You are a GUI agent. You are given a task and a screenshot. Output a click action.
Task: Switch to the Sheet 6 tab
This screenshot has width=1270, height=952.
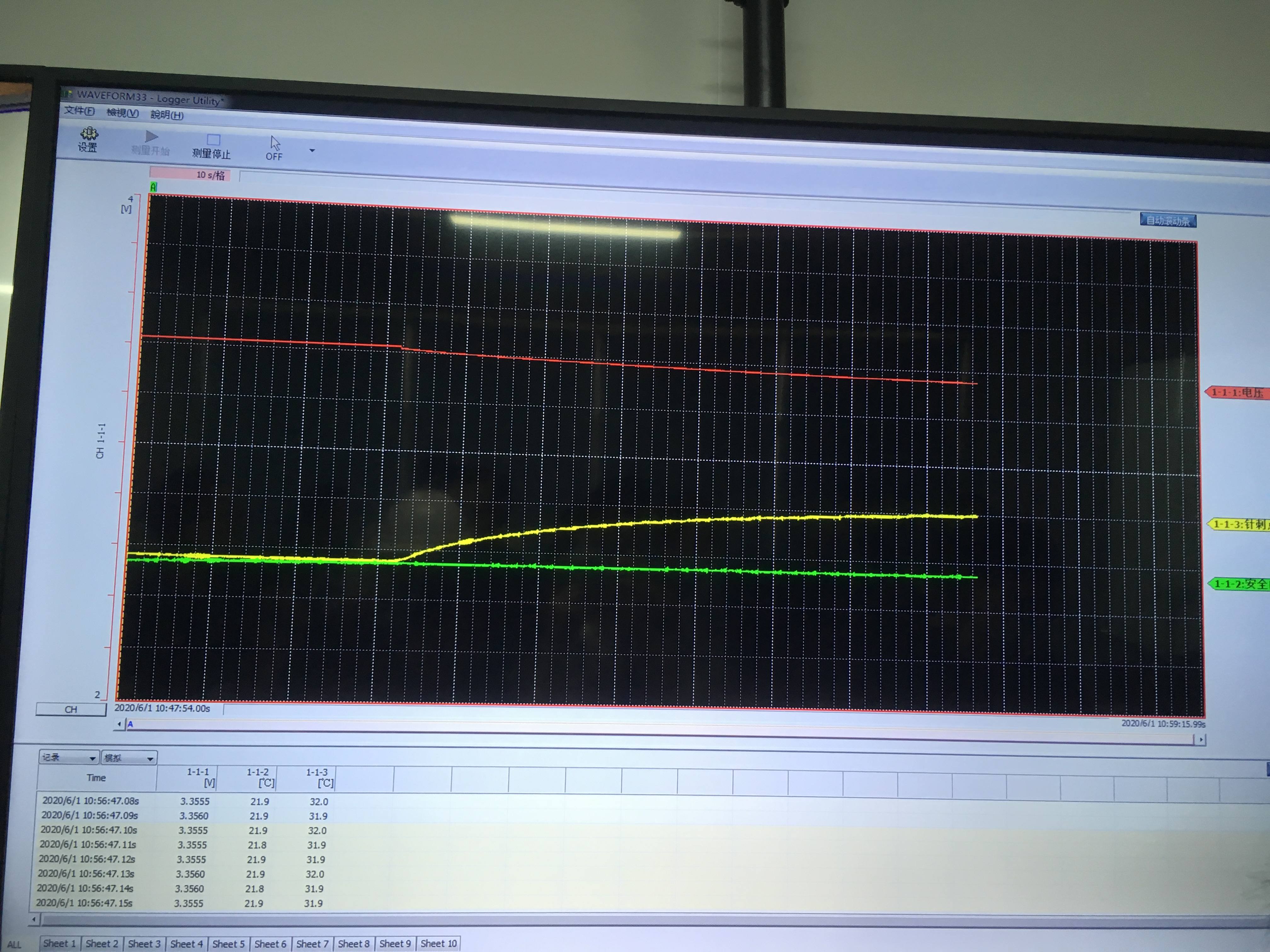[x=271, y=944]
